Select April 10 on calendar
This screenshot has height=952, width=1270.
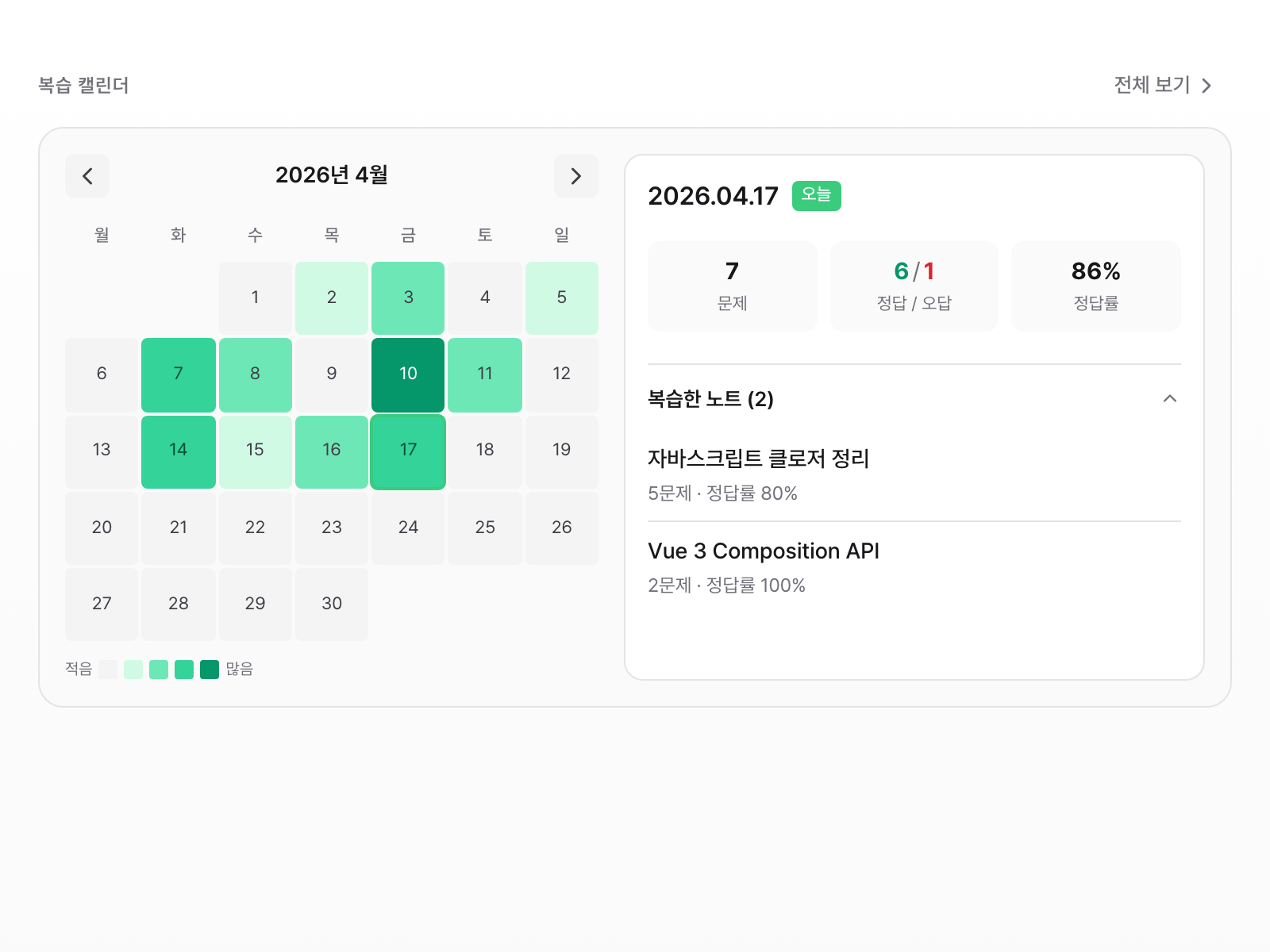(x=408, y=374)
